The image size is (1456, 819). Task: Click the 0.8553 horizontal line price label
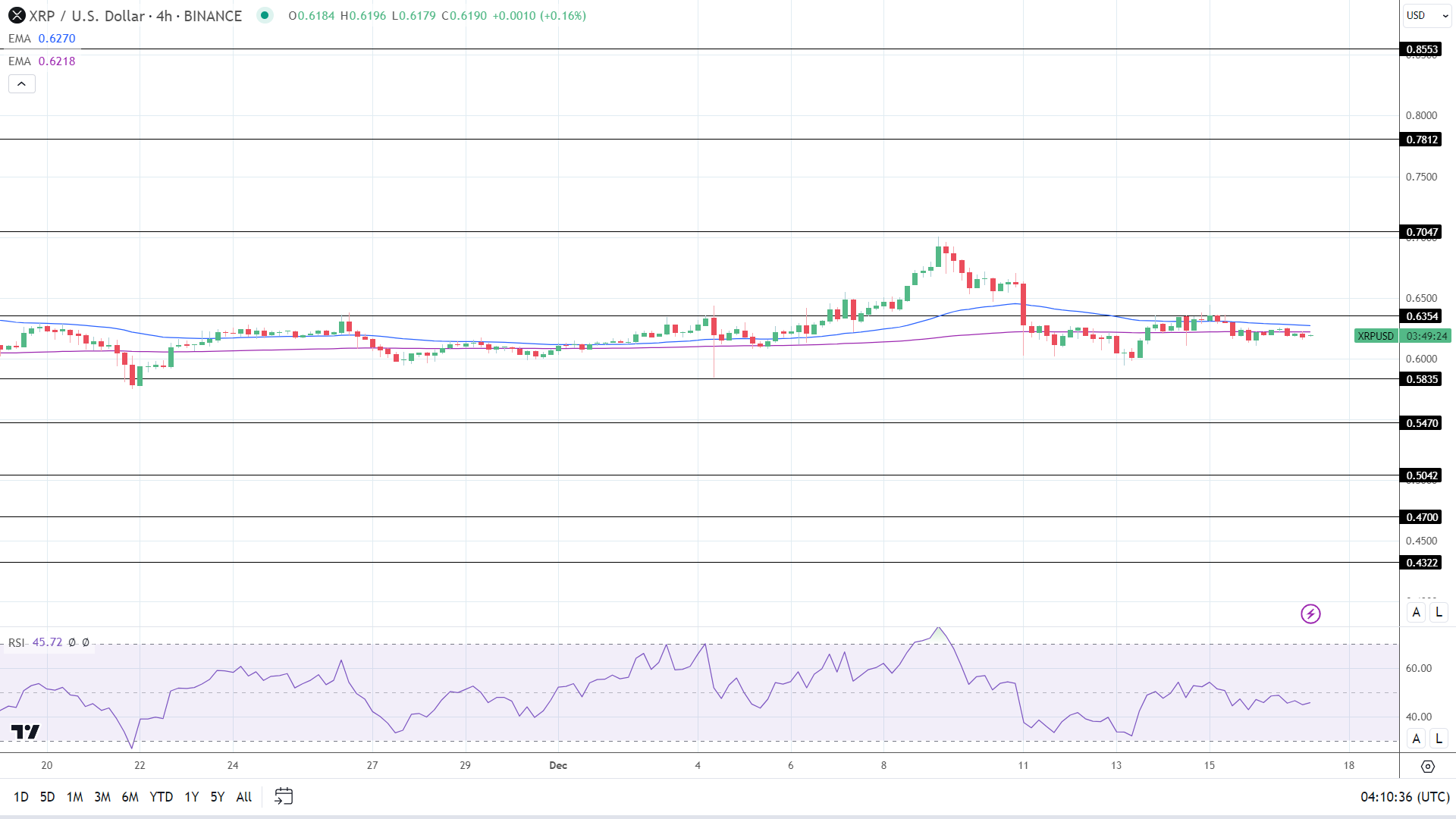(x=1422, y=49)
